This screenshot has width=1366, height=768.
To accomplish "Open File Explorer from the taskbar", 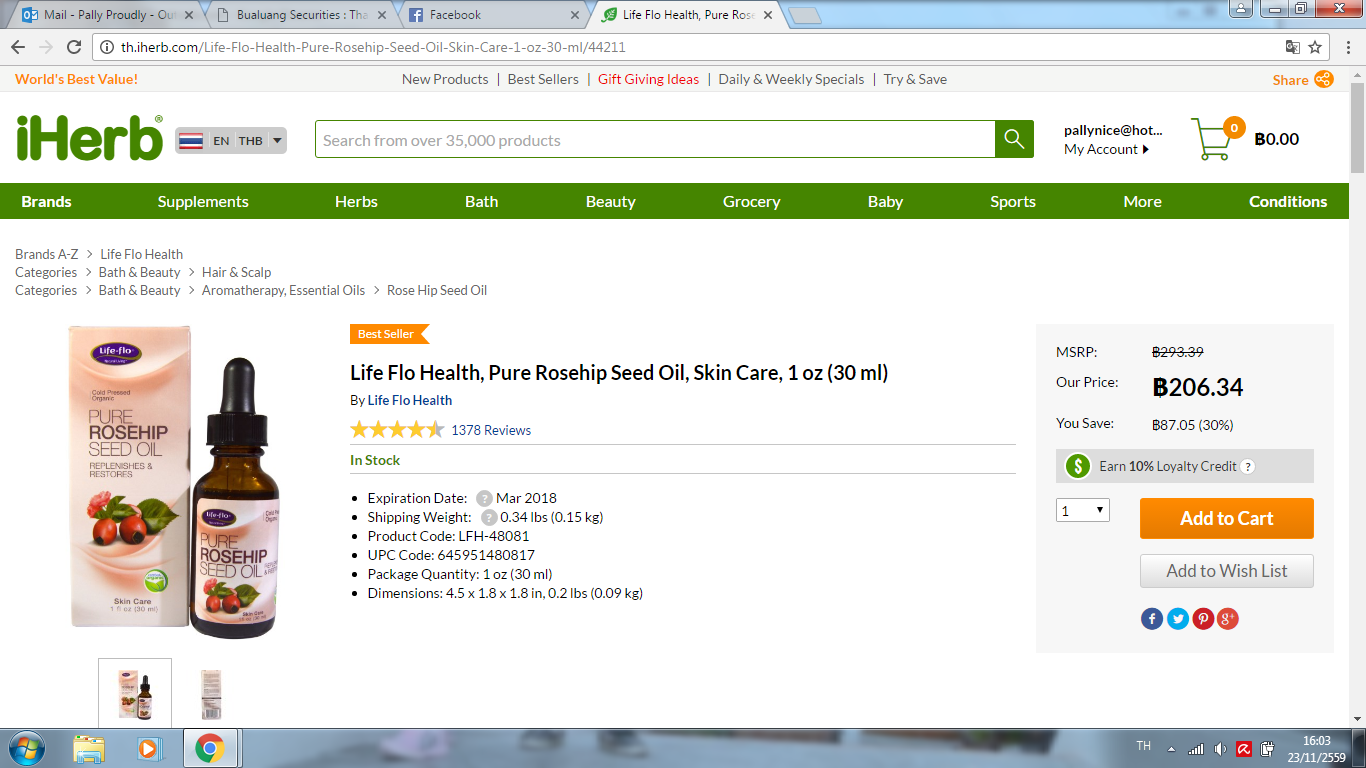I will (x=89, y=748).
